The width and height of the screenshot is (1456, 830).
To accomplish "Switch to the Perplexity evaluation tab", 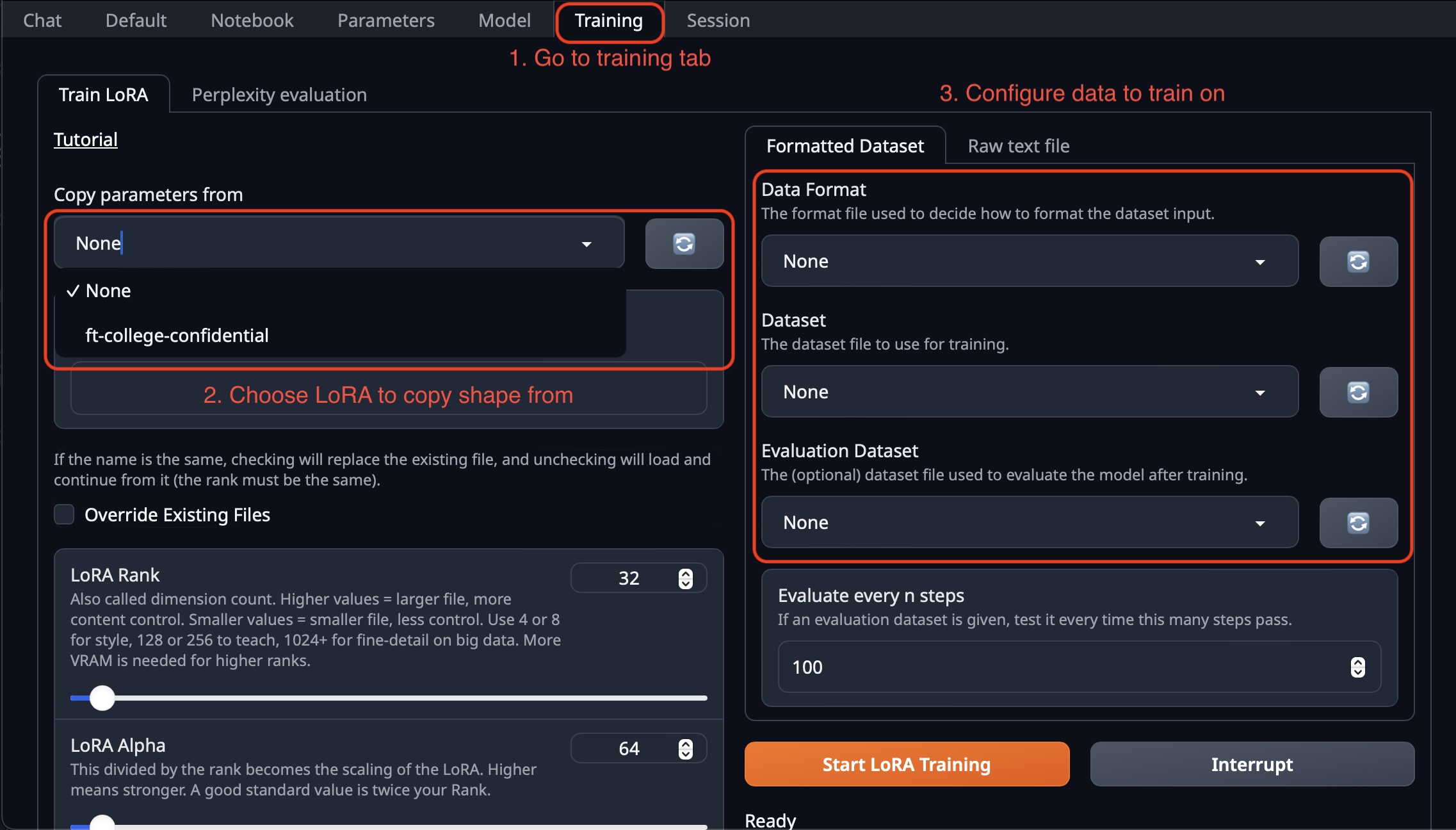I will (278, 94).
